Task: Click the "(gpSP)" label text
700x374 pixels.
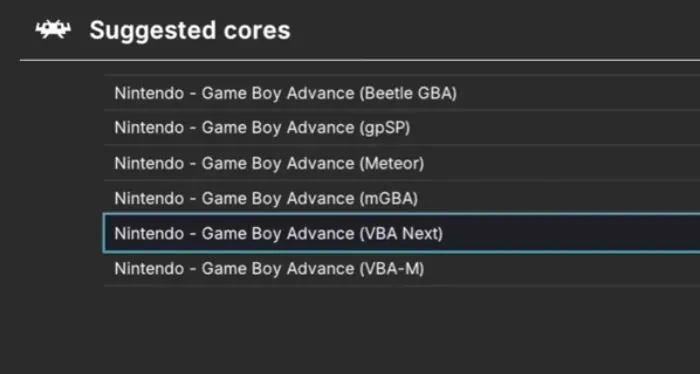Action: pos(385,128)
